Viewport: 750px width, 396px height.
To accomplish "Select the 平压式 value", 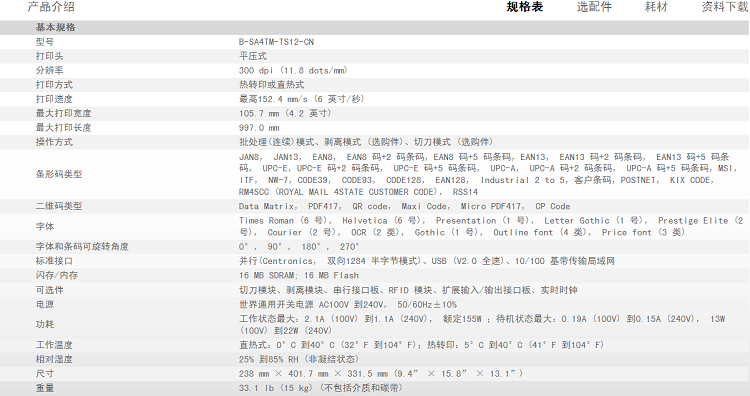I will click(x=253, y=56).
